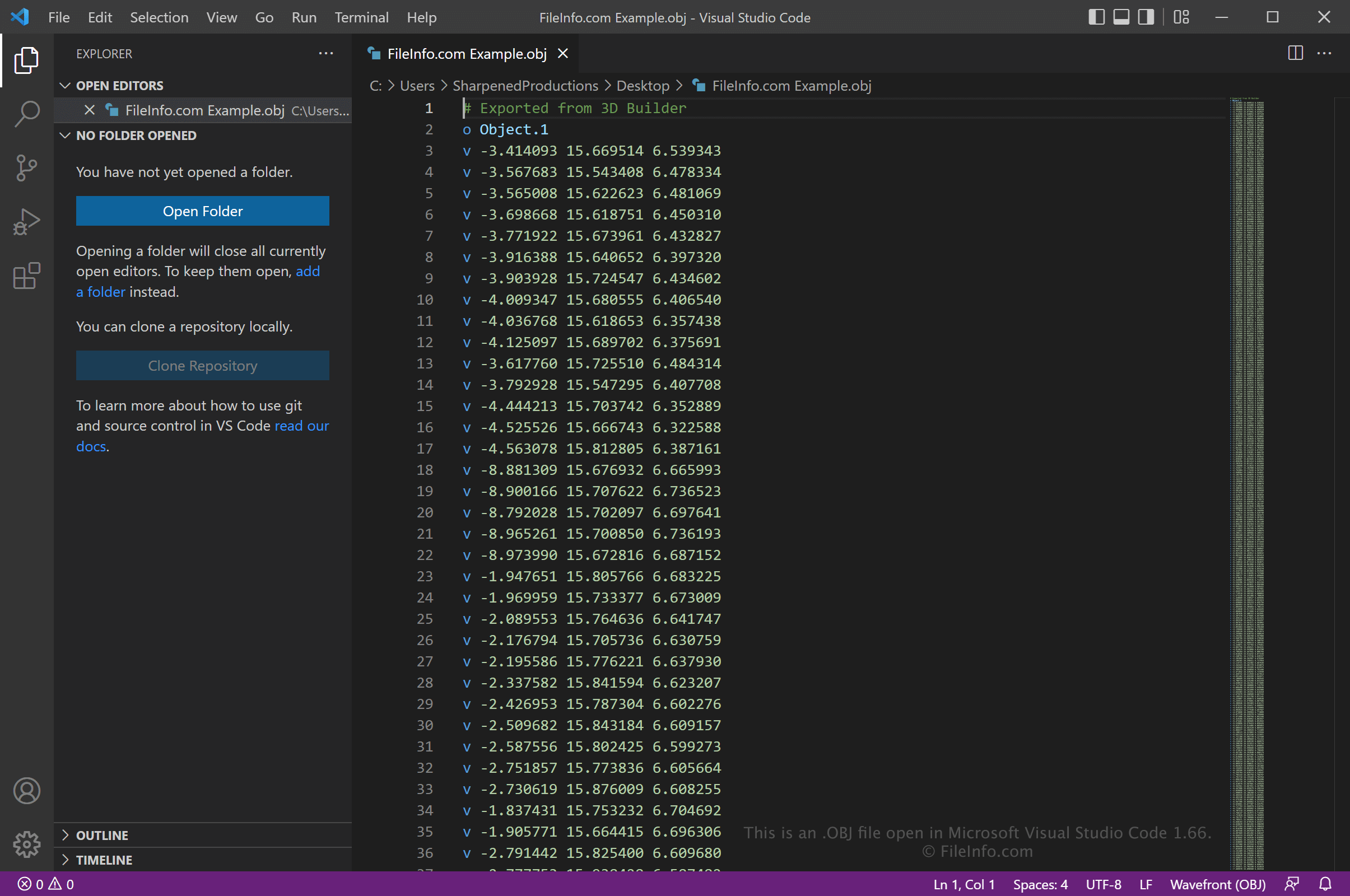
Task: Click the file icon in breadcrumb
Action: click(x=699, y=86)
